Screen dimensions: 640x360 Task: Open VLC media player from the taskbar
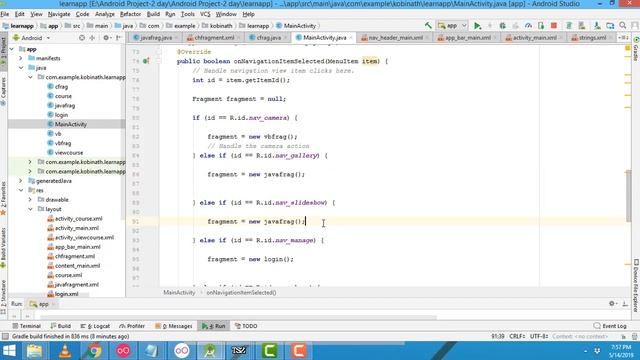click(64, 351)
